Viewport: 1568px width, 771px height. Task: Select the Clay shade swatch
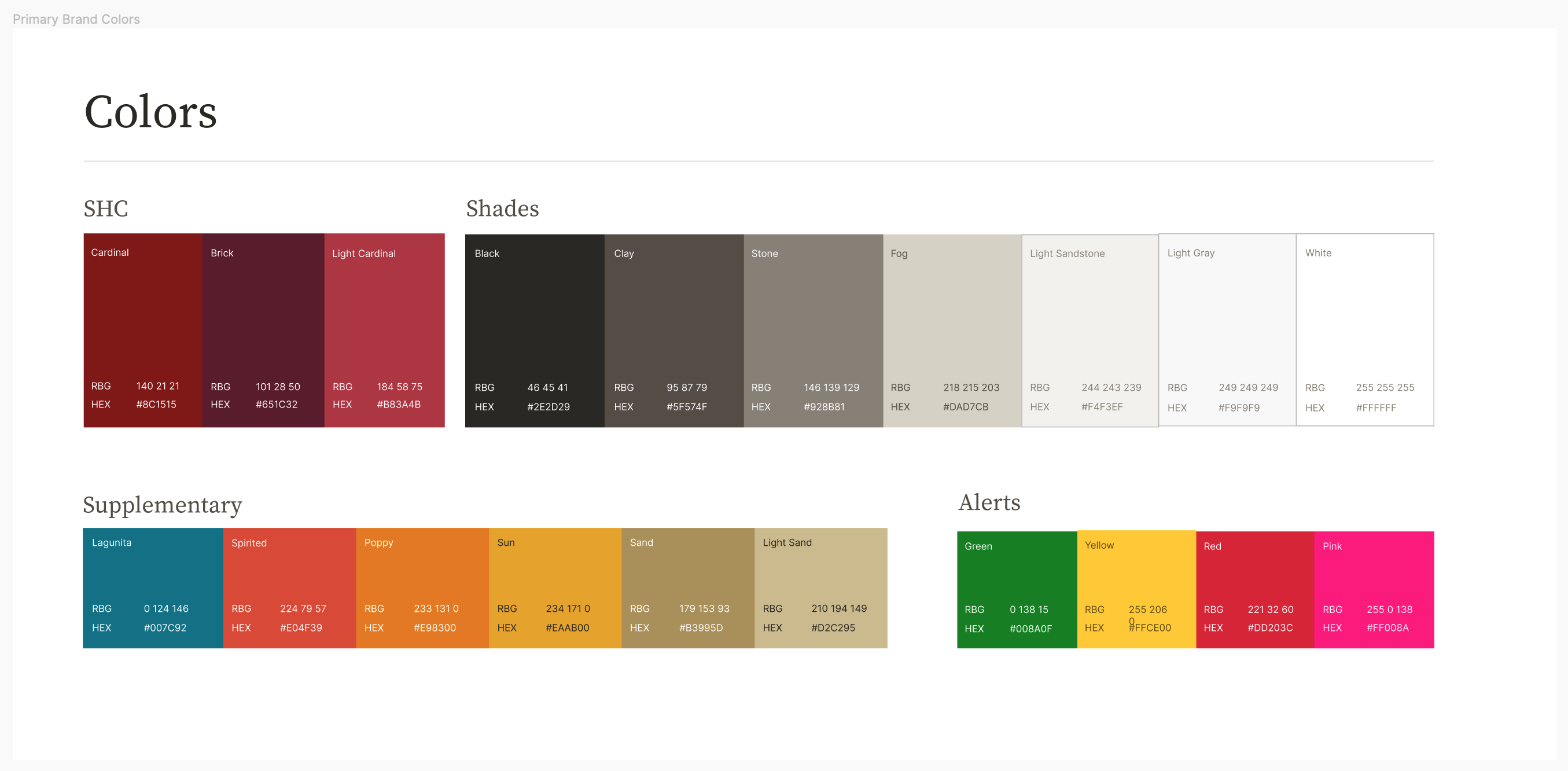coord(675,331)
